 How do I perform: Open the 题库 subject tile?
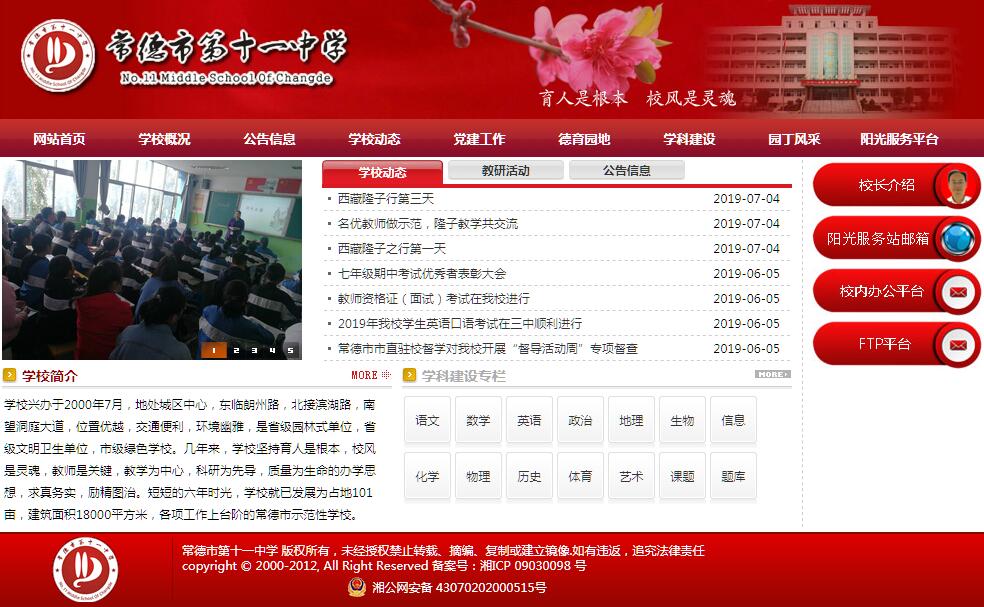click(x=733, y=477)
